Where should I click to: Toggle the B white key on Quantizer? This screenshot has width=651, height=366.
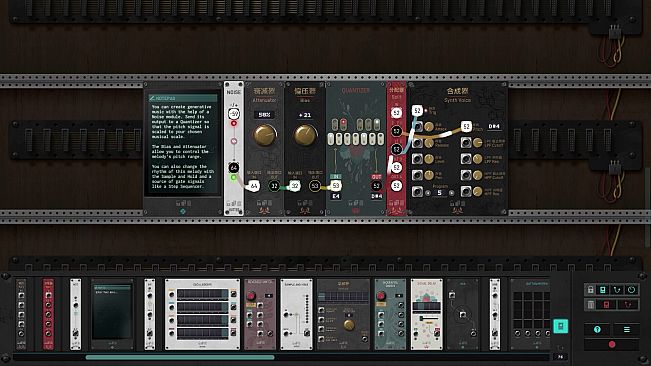pos(381,139)
